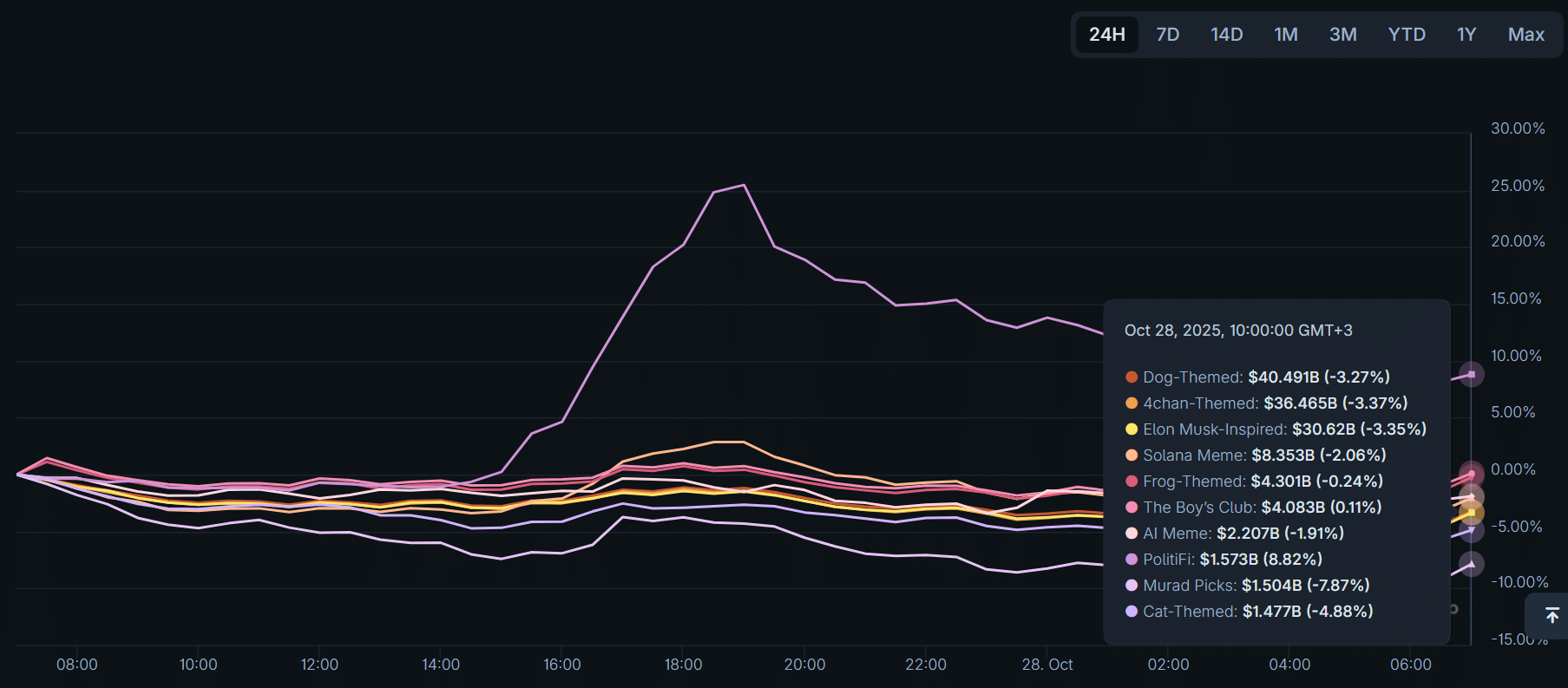Switch chart to 1Y range
The image size is (1568, 688).
[1466, 35]
